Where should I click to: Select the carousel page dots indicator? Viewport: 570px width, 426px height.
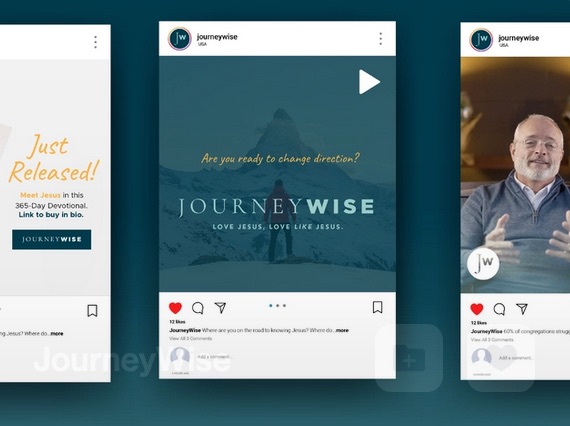(x=277, y=306)
